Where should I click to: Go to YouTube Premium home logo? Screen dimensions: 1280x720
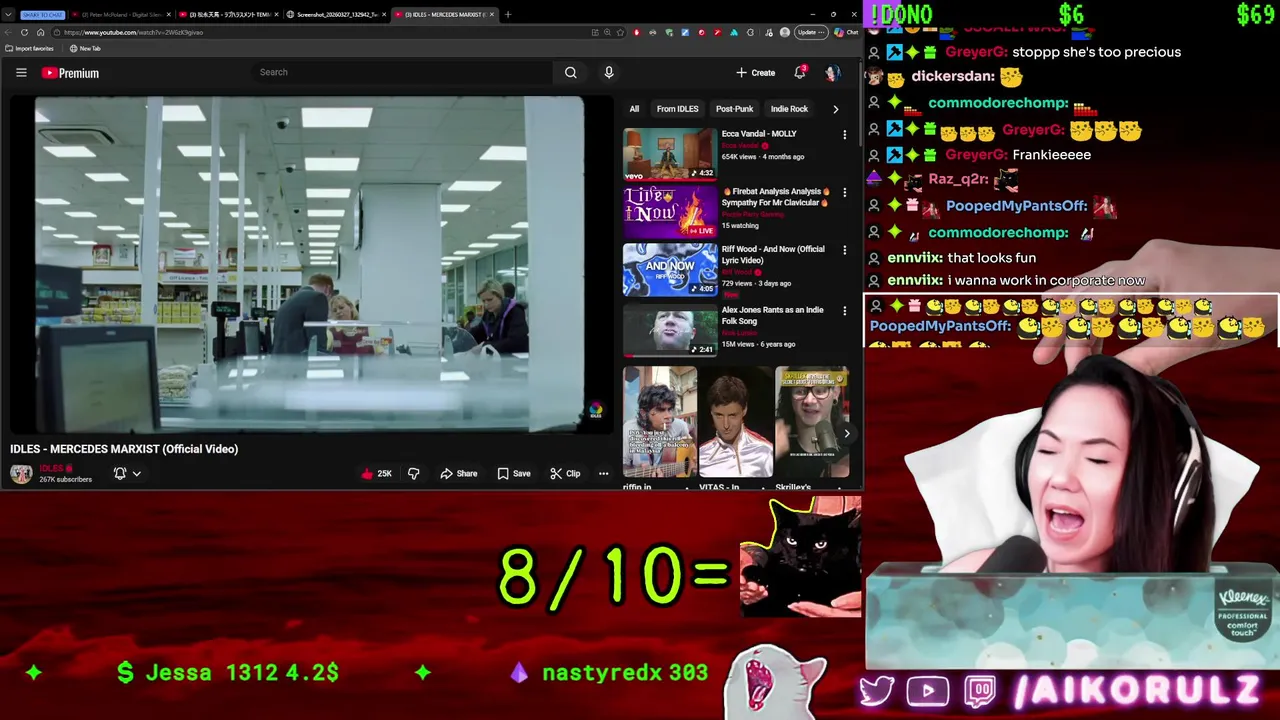click(x=70, y=73)
